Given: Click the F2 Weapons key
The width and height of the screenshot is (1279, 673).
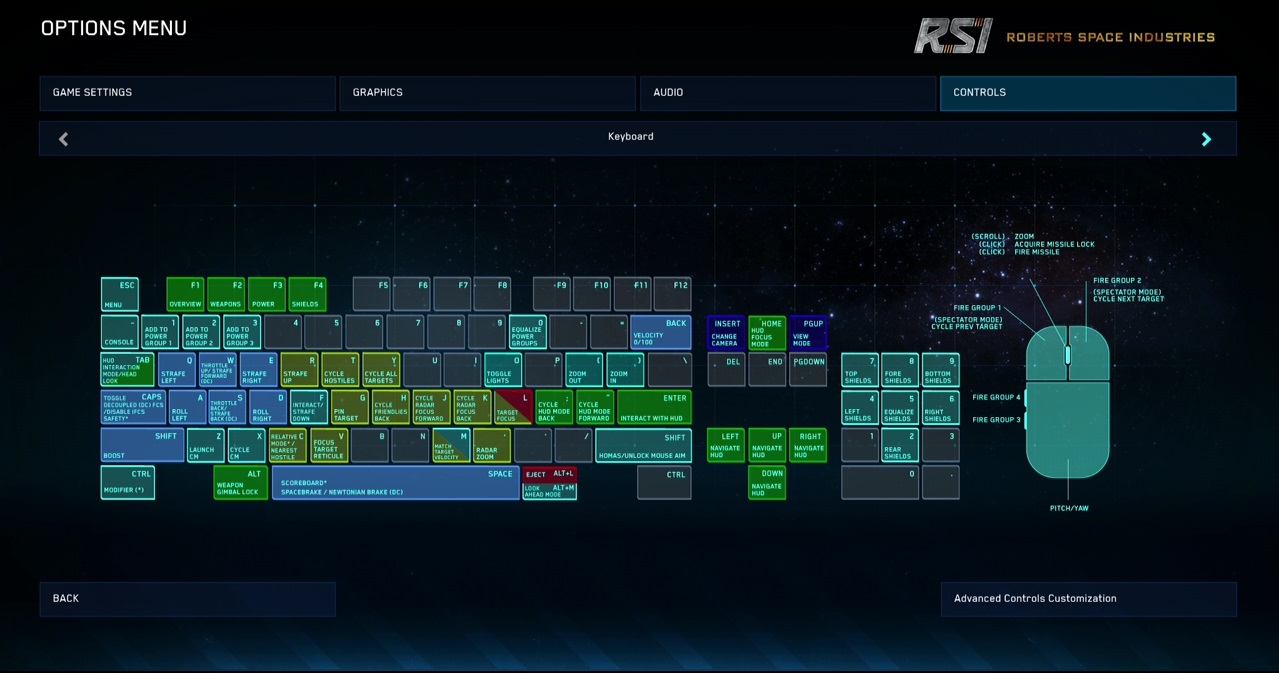Looking at the screenshot, I should click(x=225, y=295).
